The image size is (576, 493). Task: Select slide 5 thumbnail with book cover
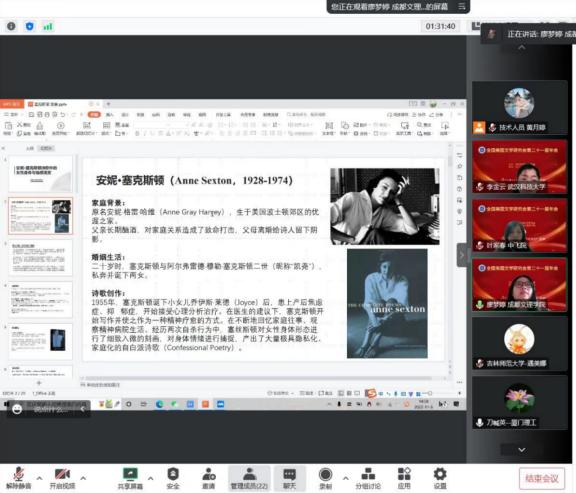click(x=40, y=341)
